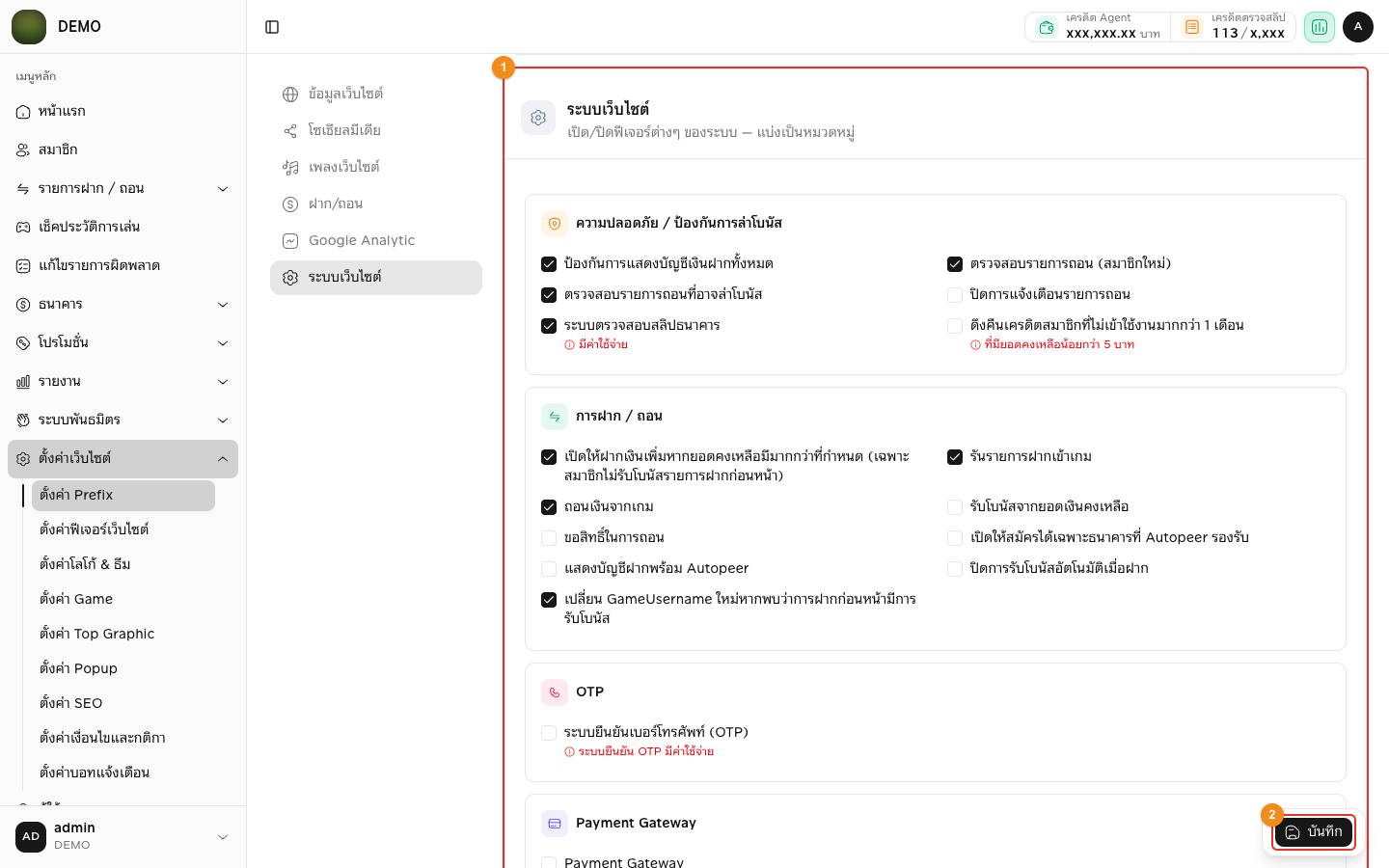Open ตั้งค่าโลโก้ & ธีม submenu item
This screenshot has width=1389, height=868.
coord(123,564)
